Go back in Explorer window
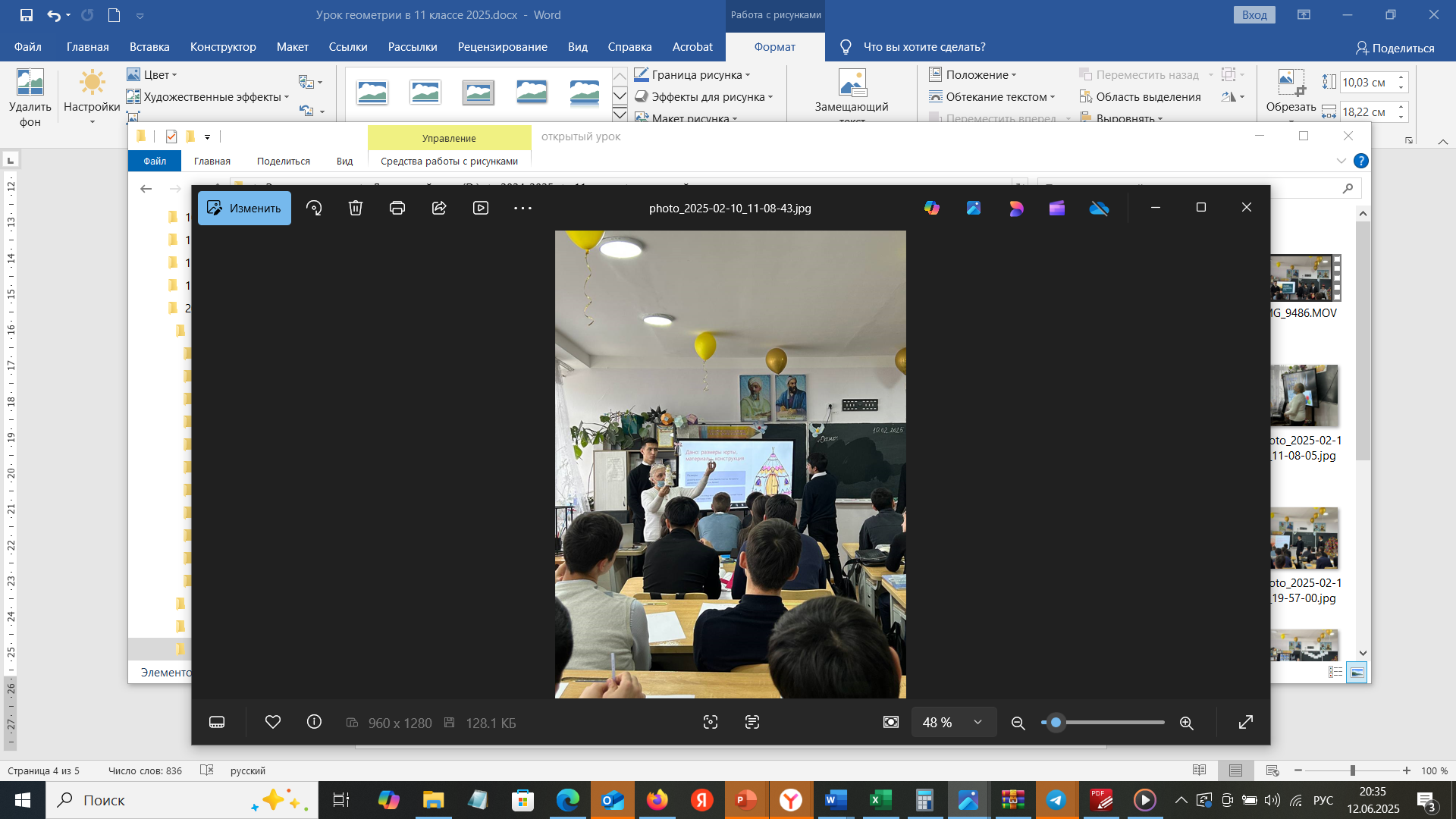The height and width of the screenshot is (819, 1456). (146, 188)
